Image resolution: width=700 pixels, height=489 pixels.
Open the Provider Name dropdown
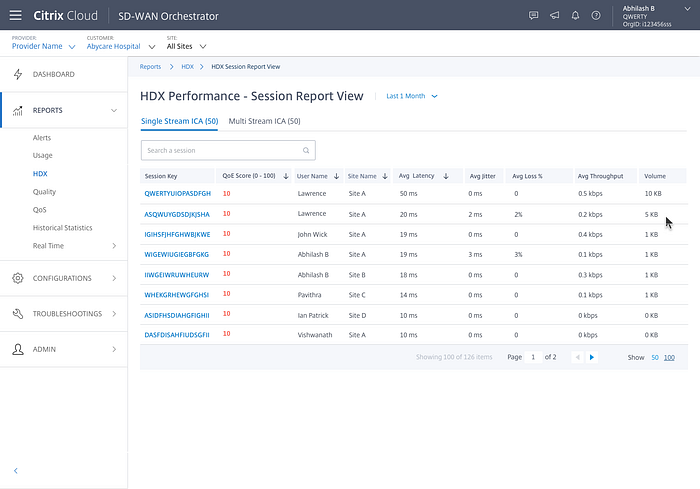[x=43, y=46]
